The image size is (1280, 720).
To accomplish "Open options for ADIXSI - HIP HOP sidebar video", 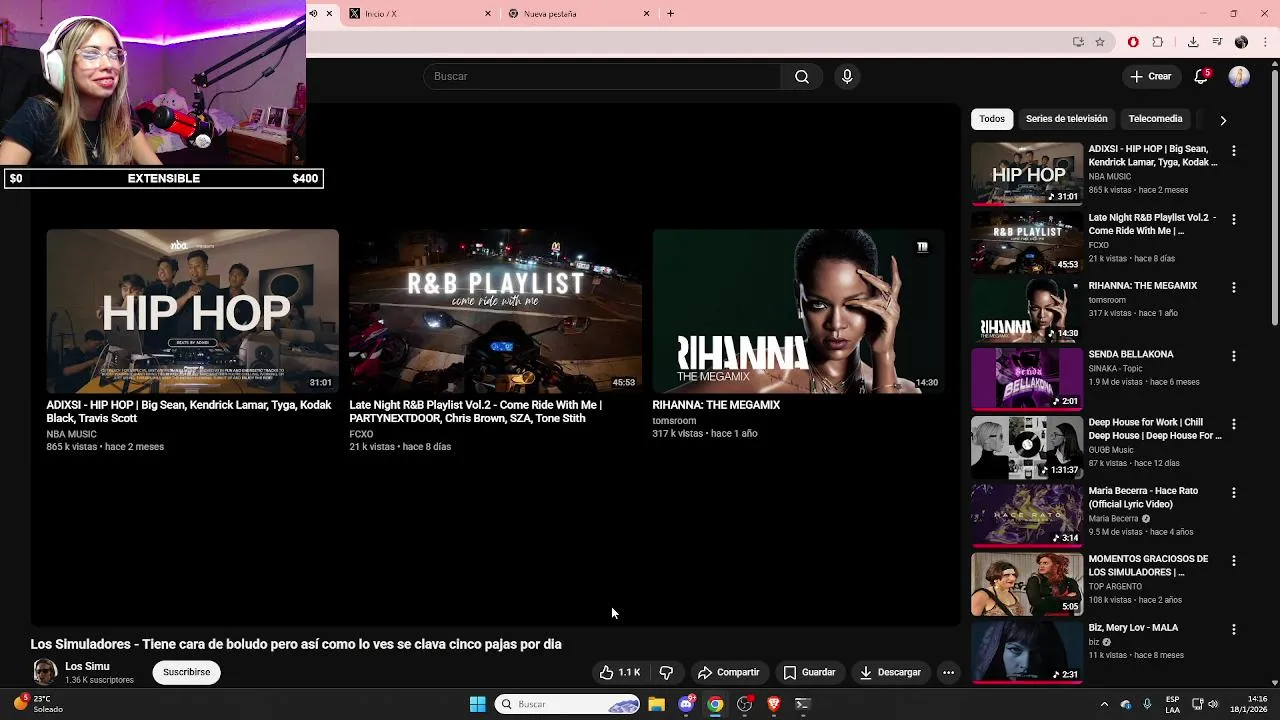I will pyautogui.click(x=1233, y=151).
